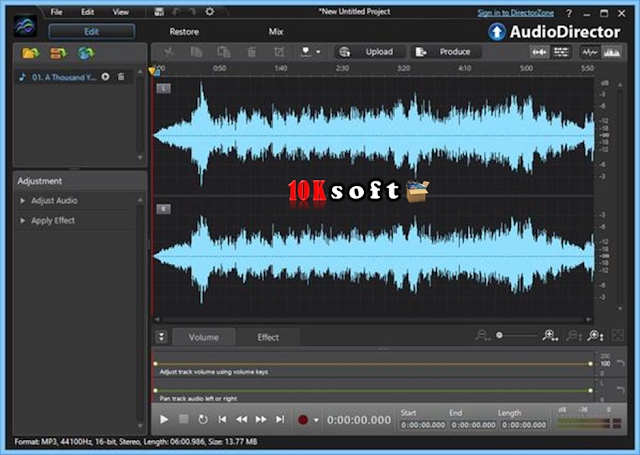The height and width of the screenshot is (455, 640).
Task: Open the View menu
Action: (120, 12)
